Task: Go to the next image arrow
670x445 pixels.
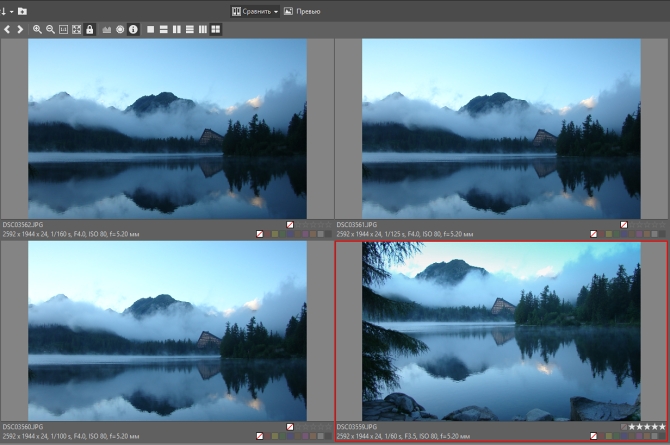Action: click(21, 30)
